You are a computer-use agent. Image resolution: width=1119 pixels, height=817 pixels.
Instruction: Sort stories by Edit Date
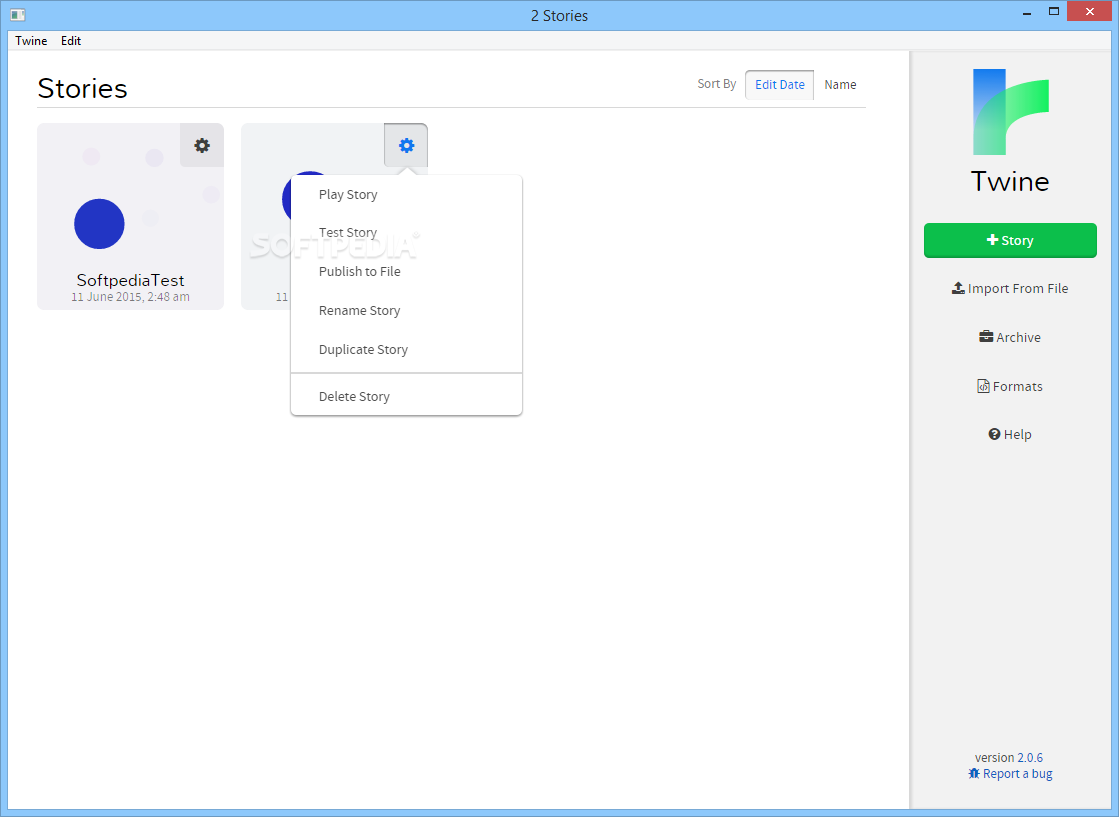[779, 85]
